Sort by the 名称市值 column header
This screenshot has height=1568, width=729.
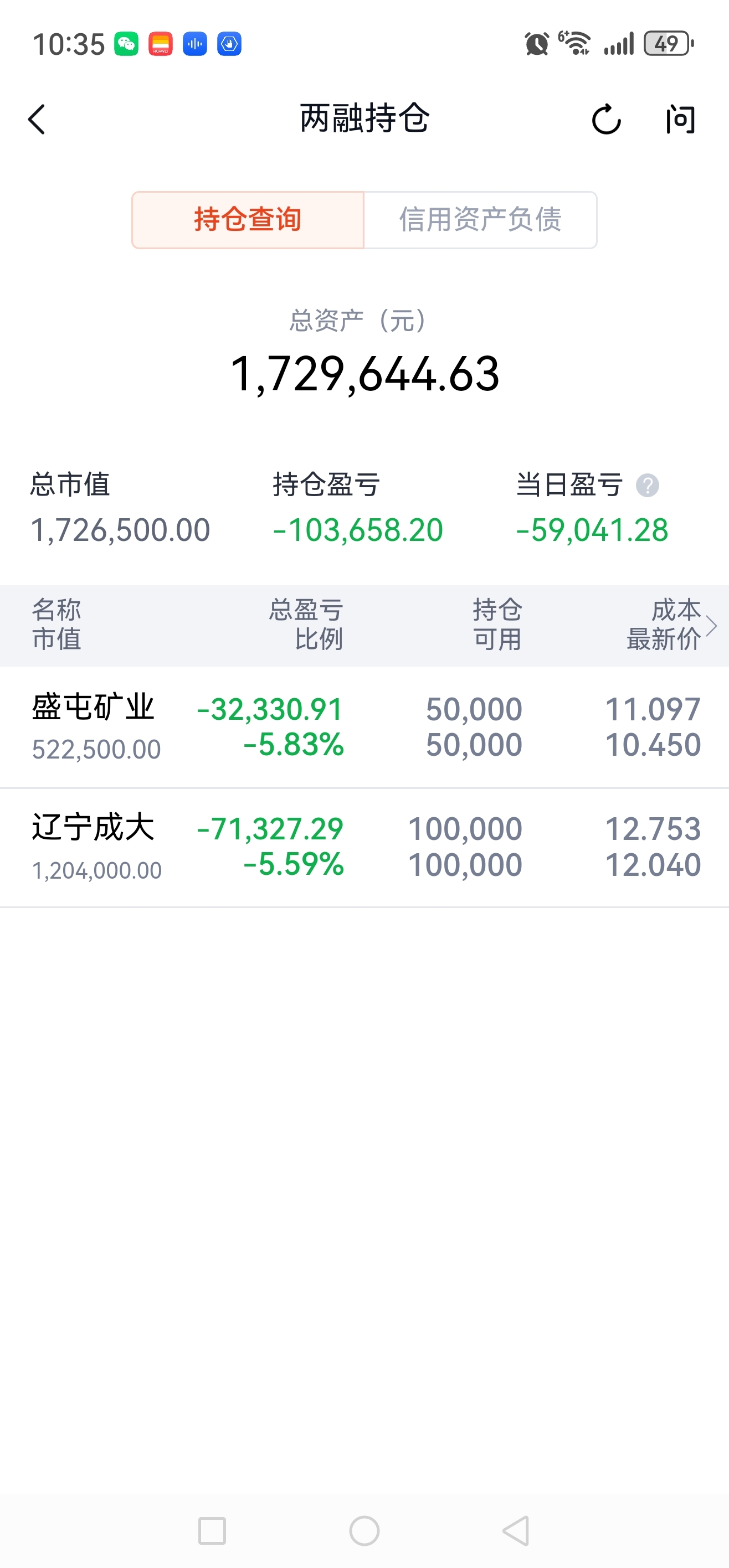pos(57,625)
